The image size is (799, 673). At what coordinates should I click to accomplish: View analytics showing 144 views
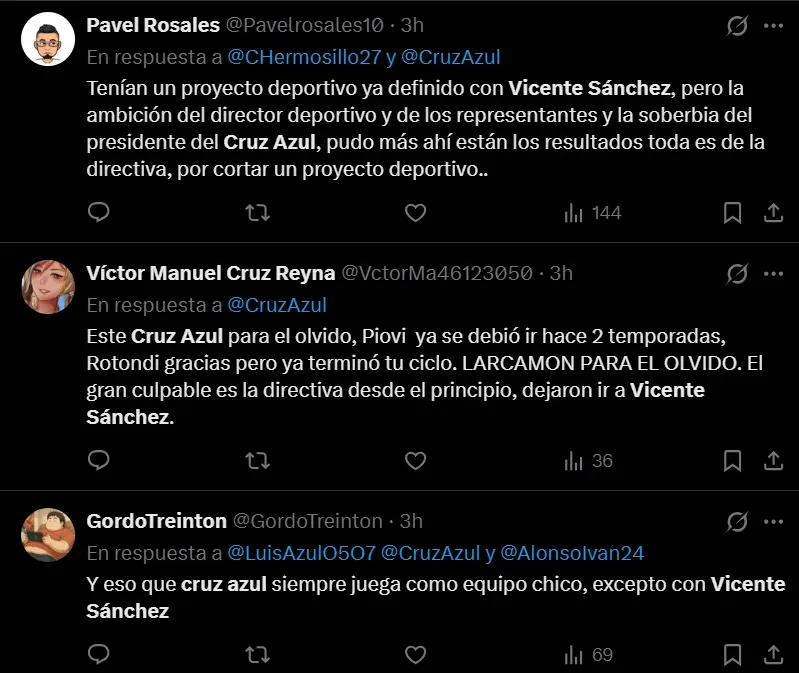(x=592, y=212)
